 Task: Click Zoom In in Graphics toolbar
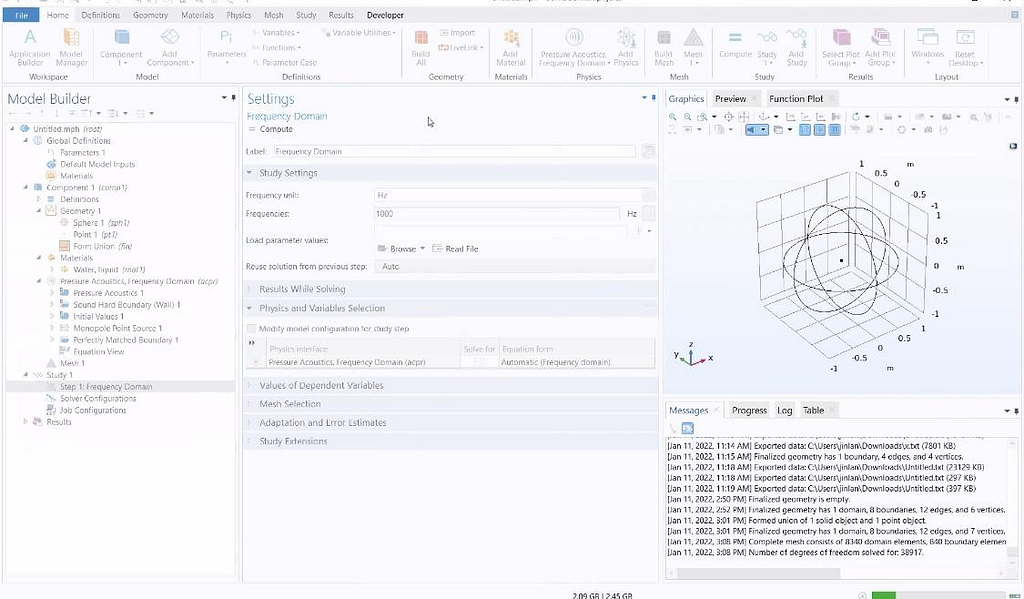coord(673,117)
